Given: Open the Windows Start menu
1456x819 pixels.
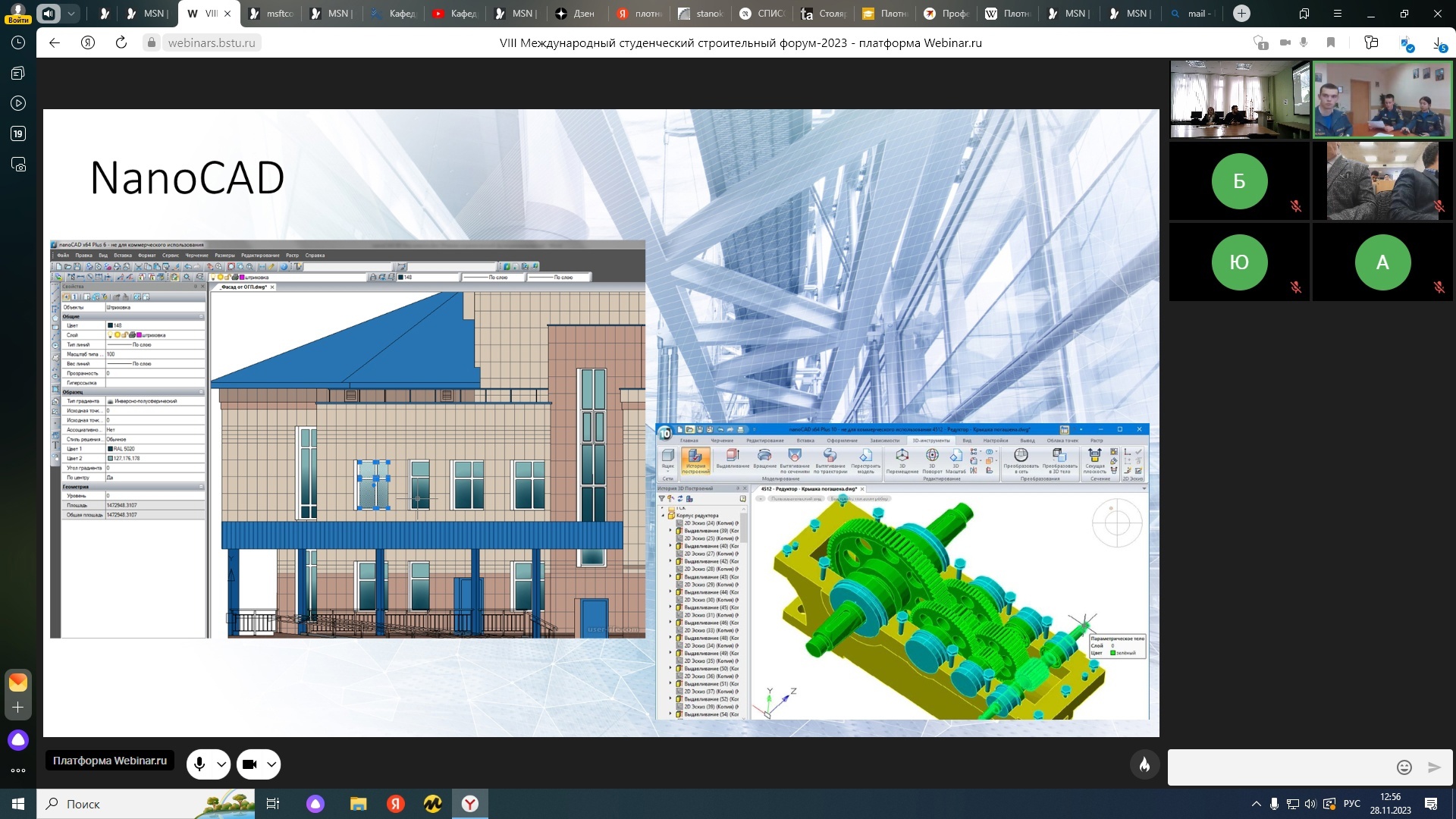Looking at the screenshot, I should tap(18, 804).
